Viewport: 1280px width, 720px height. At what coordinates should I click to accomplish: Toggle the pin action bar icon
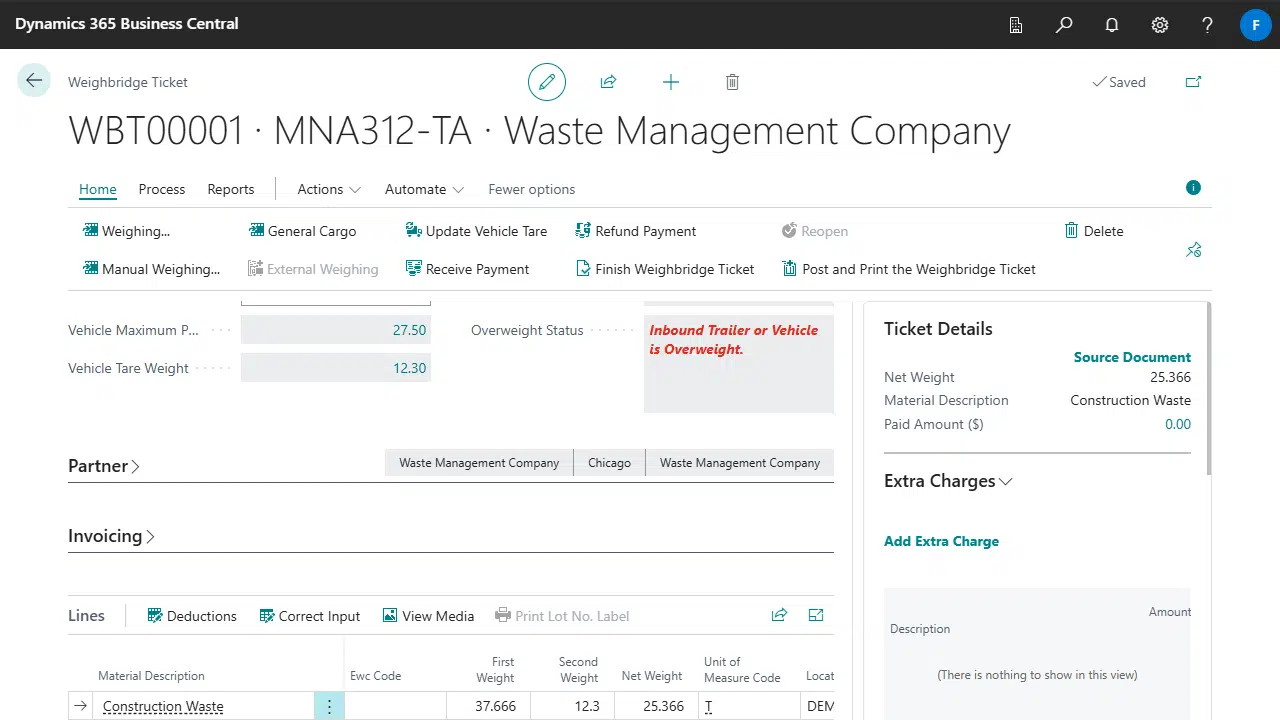pos(1193,250)
